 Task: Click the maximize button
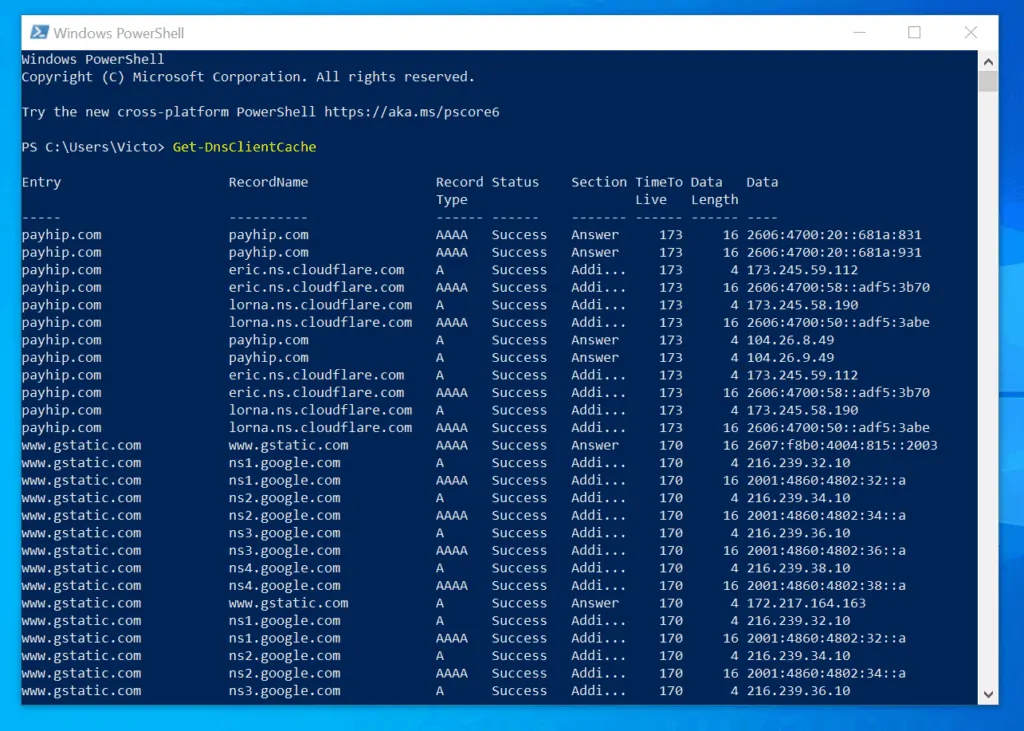(x=913, y=32)
